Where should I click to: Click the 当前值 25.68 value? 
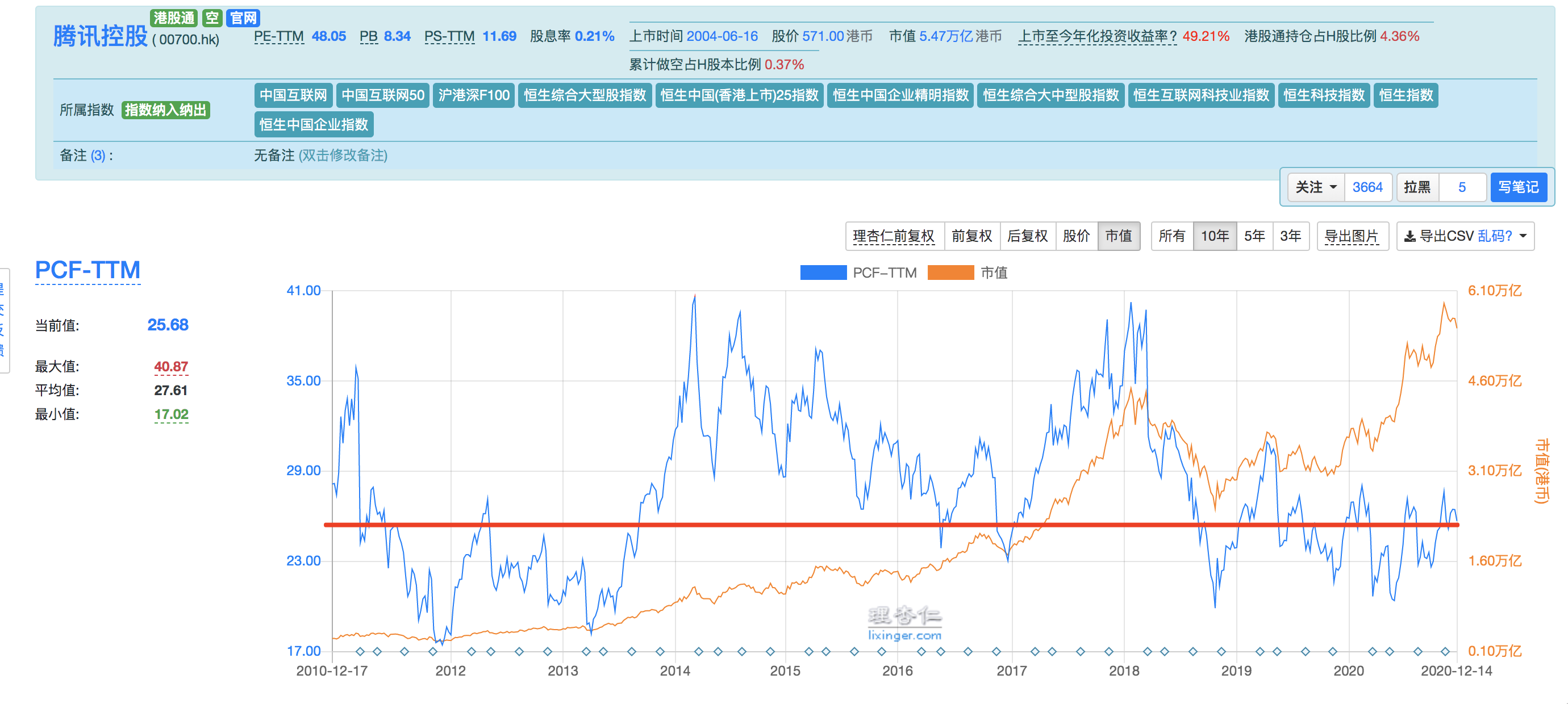168,325
